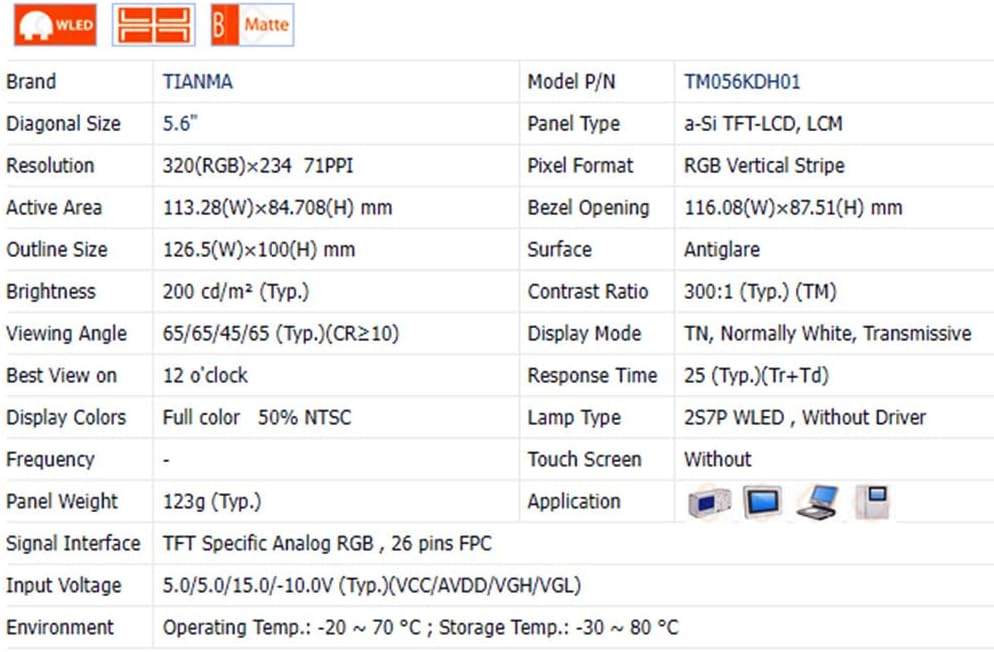994x652 pixels.
Task: Click the Surface row label
Action: (559, 250)
